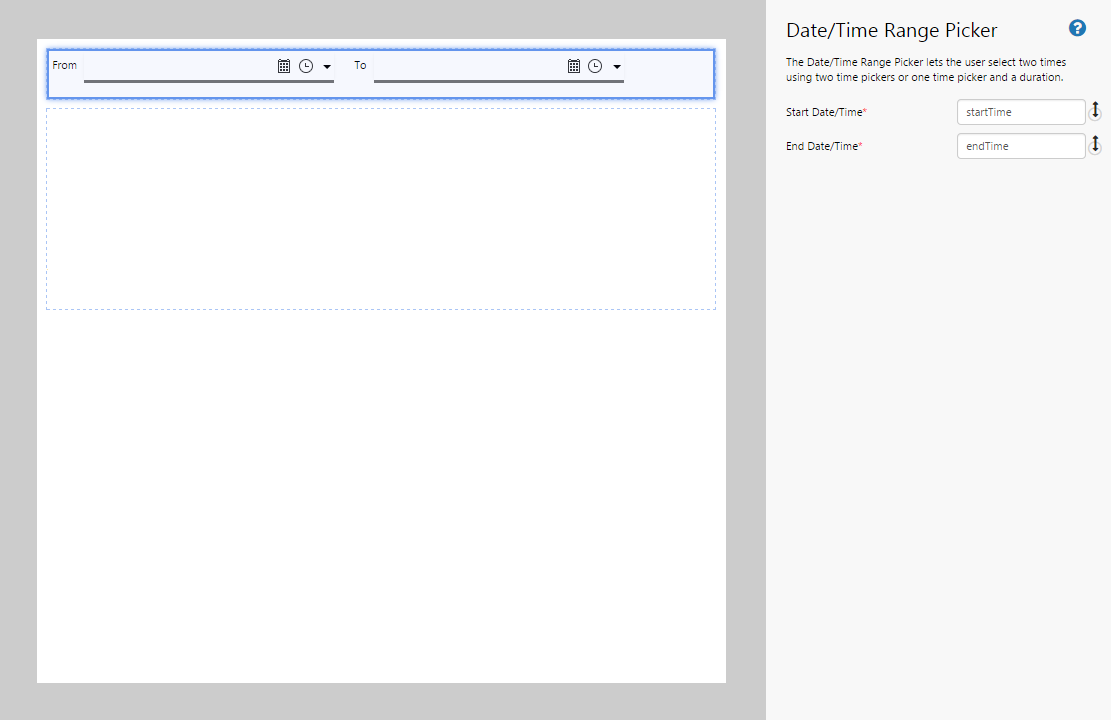1112x720 pixels.
Task: Open the From field clock picker
Action: click(x=306, y=66)
